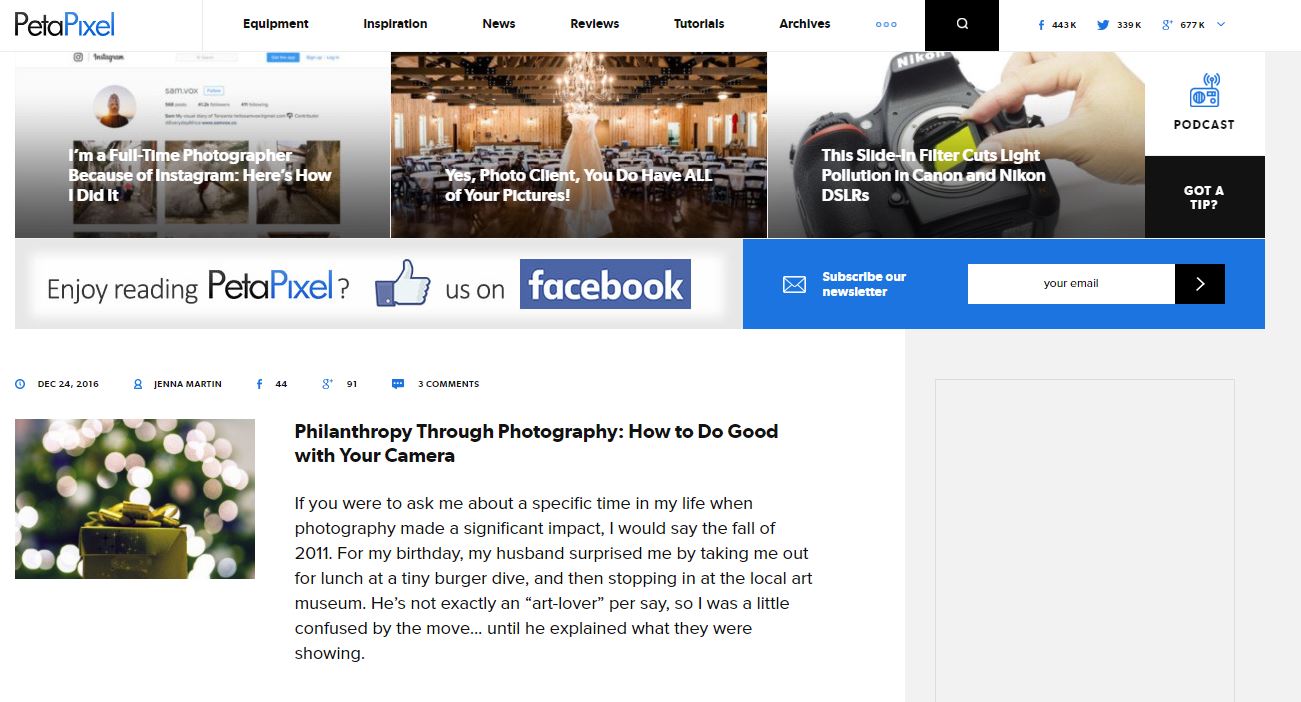Viewport: 1301px width, 702px height.
Task: Click the author profile icon next to Jenna Martin
Action: [137, 383]
